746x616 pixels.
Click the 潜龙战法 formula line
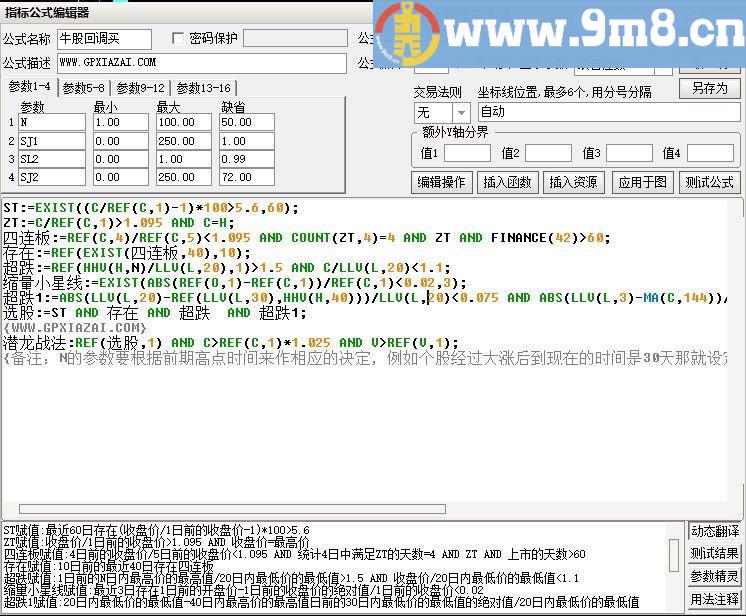point(231,343)
